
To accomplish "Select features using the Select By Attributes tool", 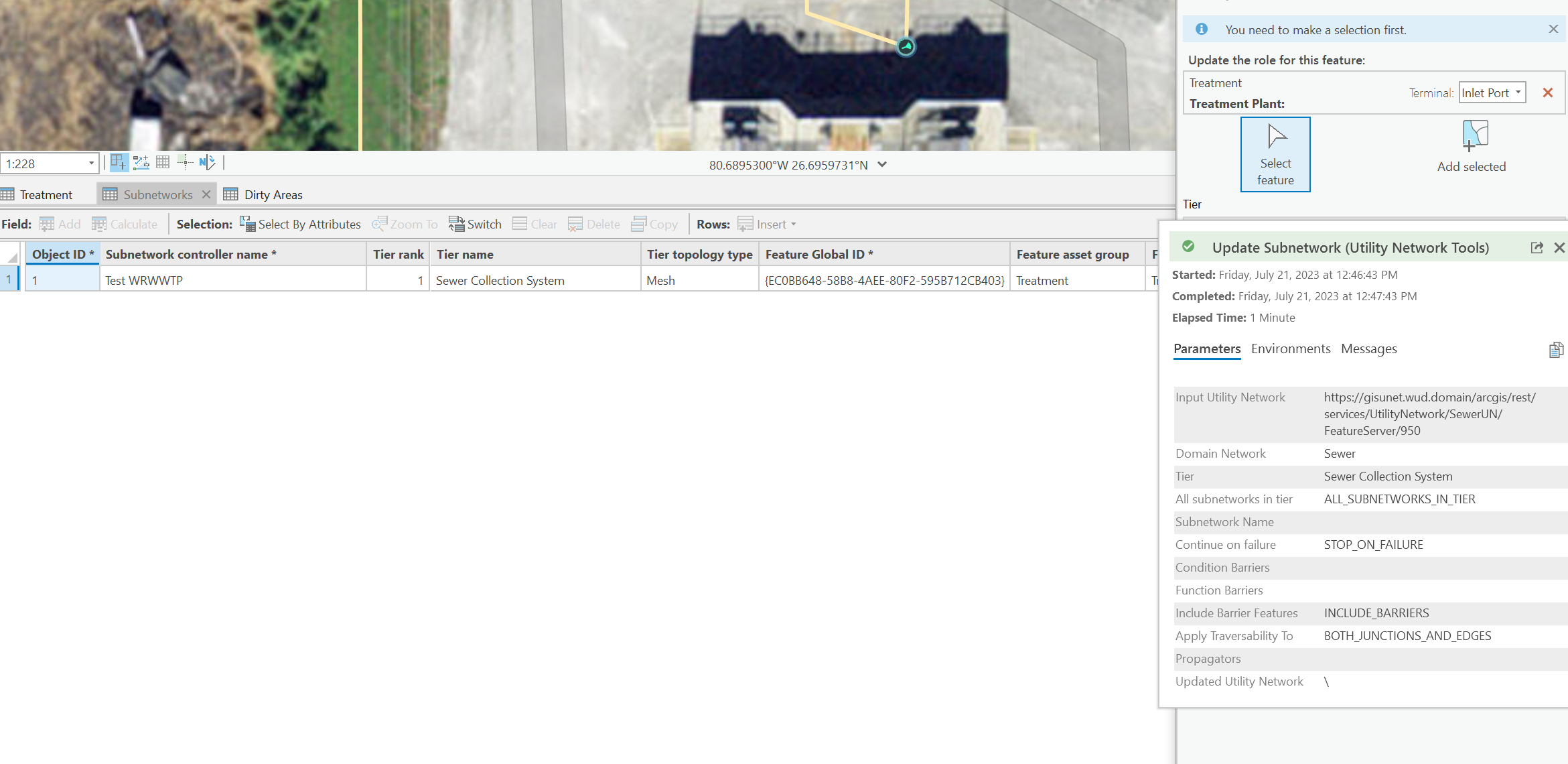I will pos(300,224).
